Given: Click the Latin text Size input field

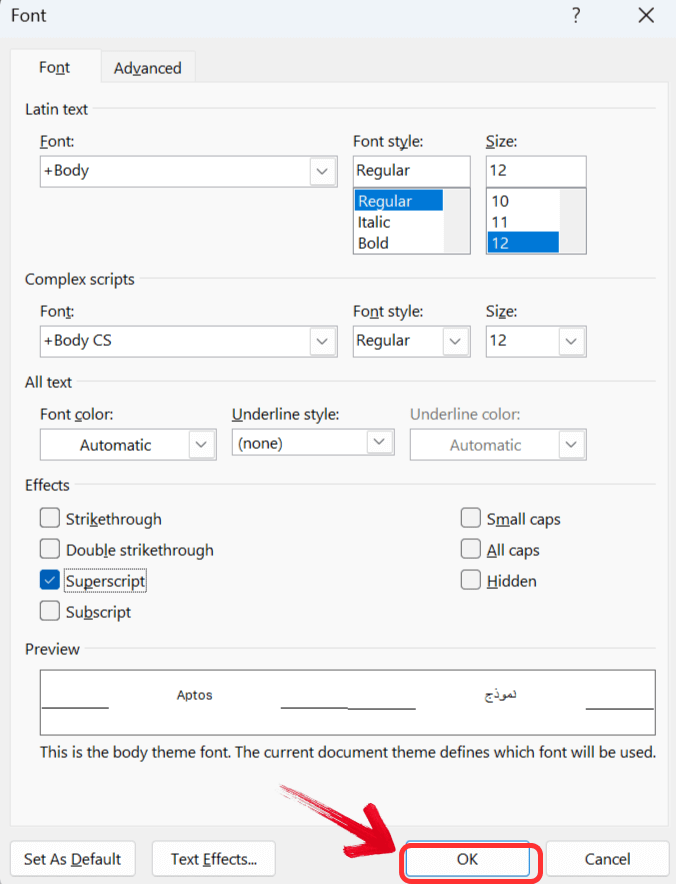Looking at the screenshot, I should (535, 171).
